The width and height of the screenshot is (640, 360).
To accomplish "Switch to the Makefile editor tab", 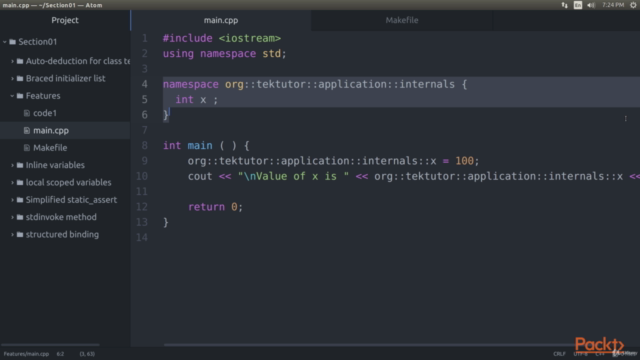I will [402, 20].
